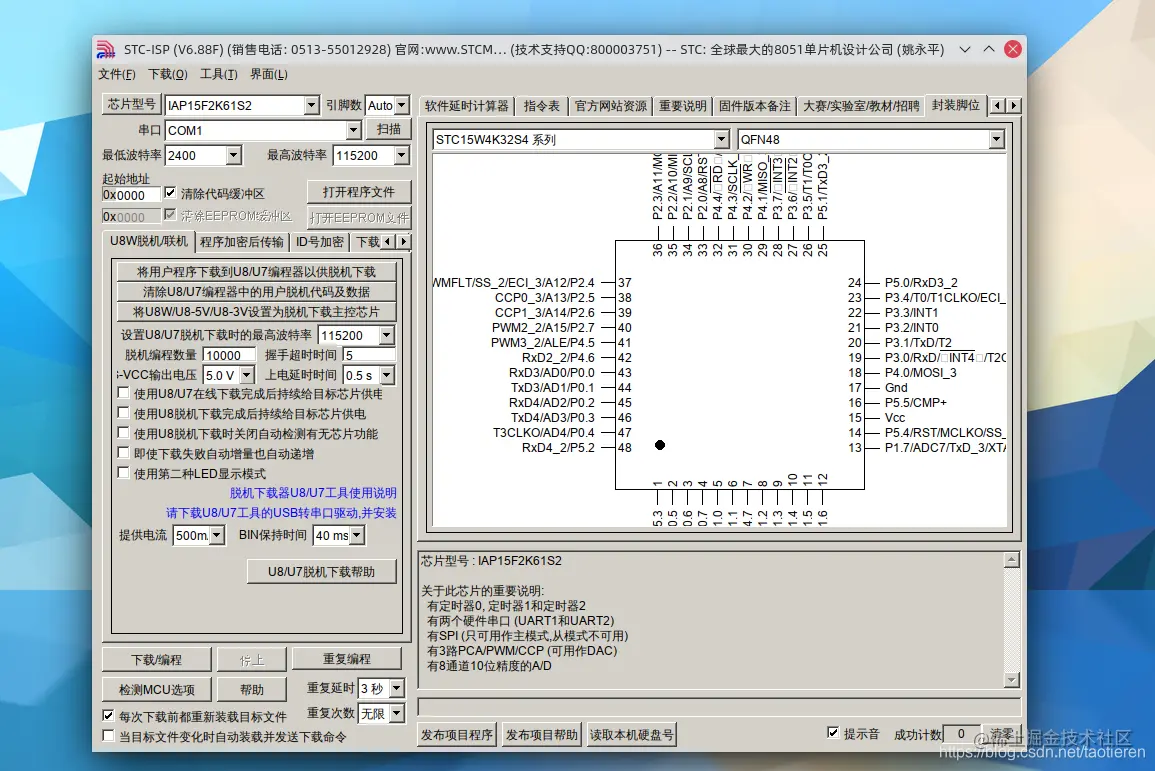Uncheck 每次下载前都重新装载目标文件

(x=108, y=716)
